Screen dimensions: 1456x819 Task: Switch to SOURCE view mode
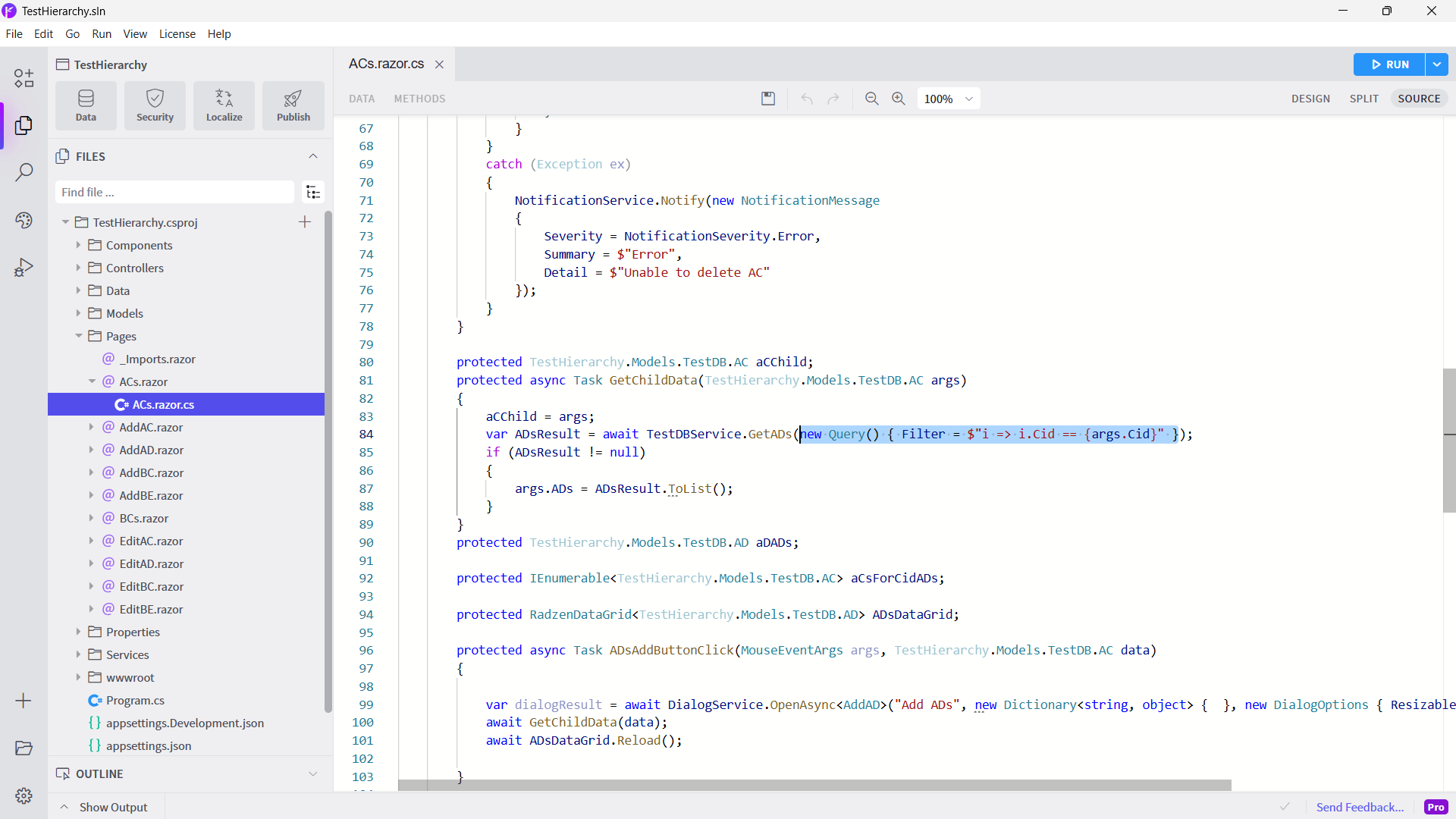(x=1419, y=99)
